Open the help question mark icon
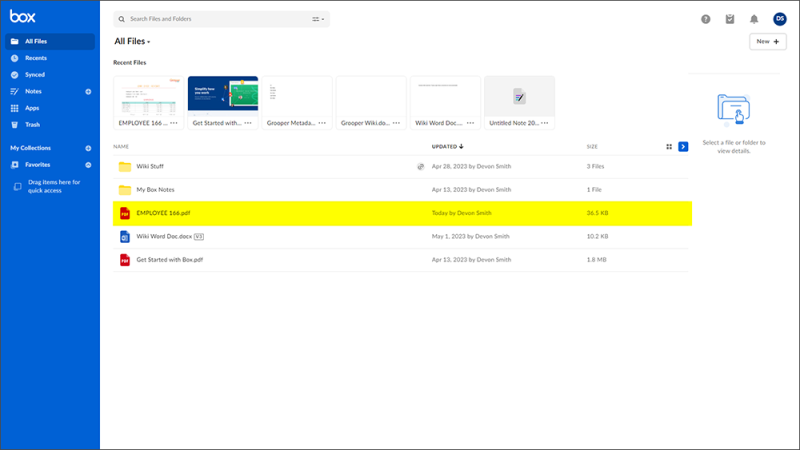The image size is (800, 450). tap(706, 19)
